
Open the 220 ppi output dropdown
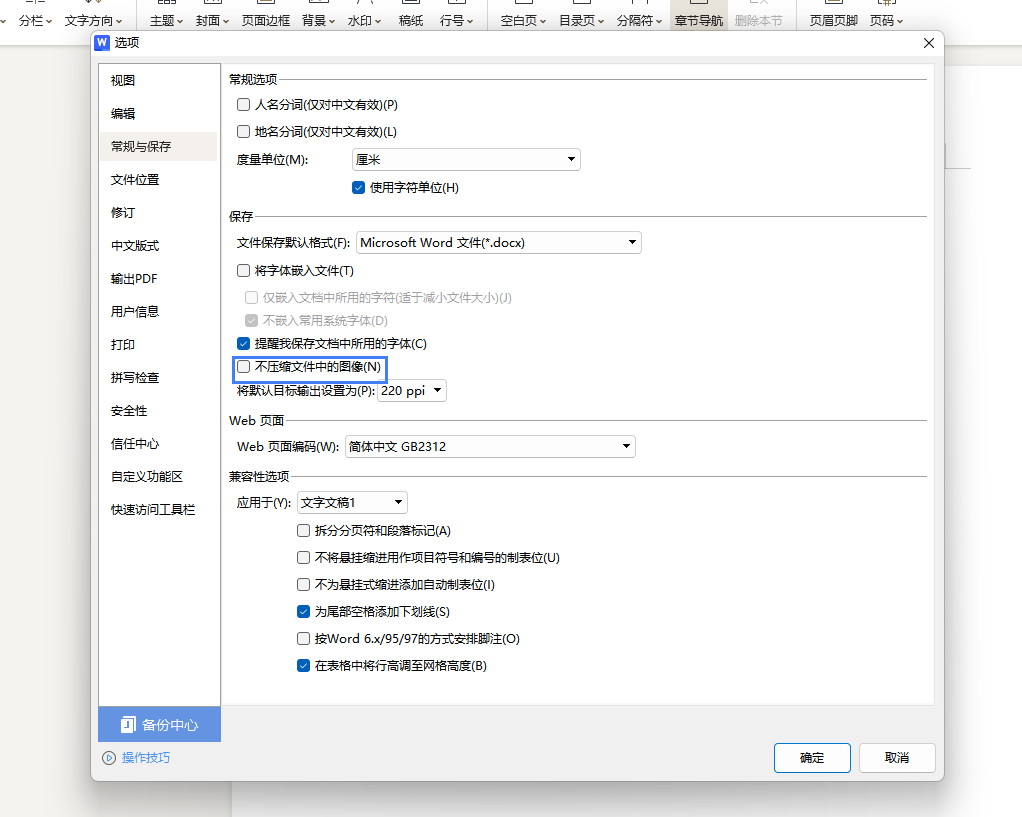[x=412, y=391]
